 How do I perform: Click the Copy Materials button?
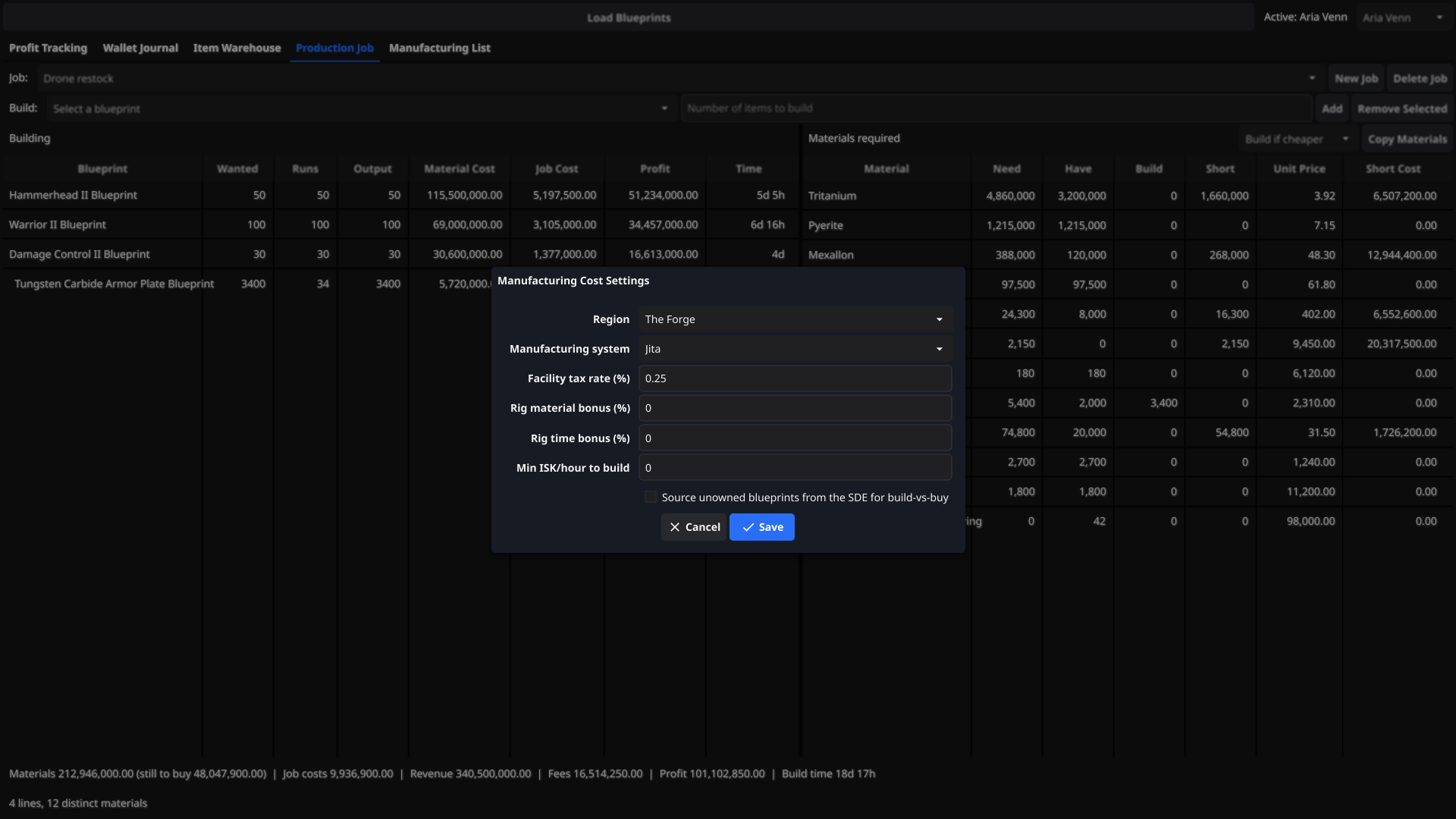coord(1407,139)
